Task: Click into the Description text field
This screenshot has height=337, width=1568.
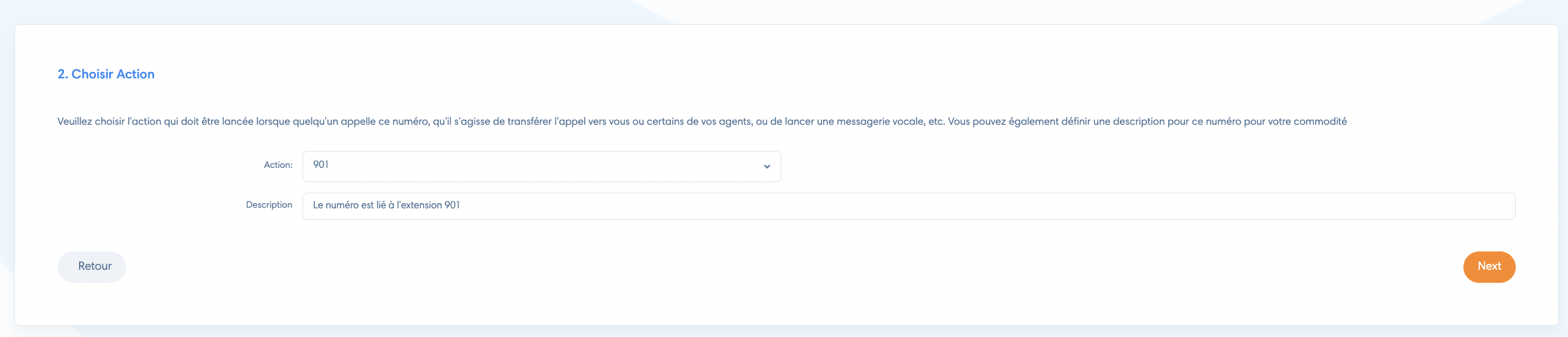Action: tap(909, 206)
